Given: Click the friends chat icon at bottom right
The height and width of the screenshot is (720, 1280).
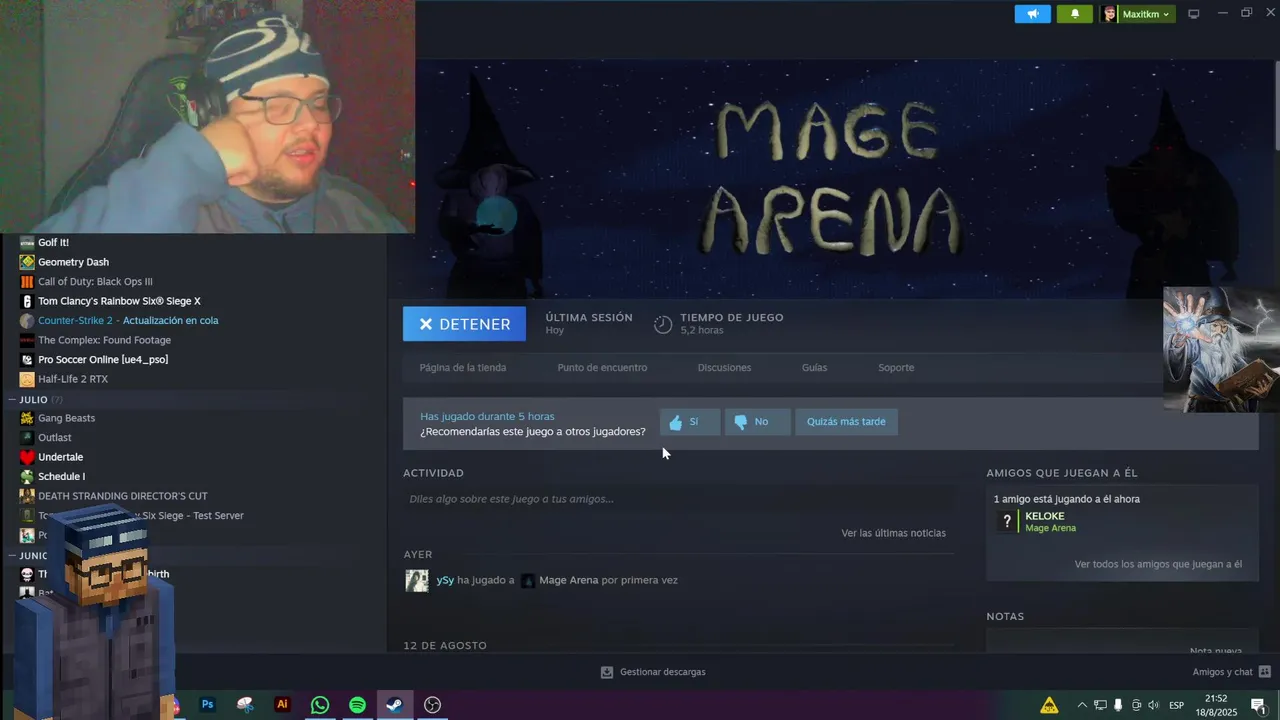Looking at the screenshot, I should [x=1264, y=672].
